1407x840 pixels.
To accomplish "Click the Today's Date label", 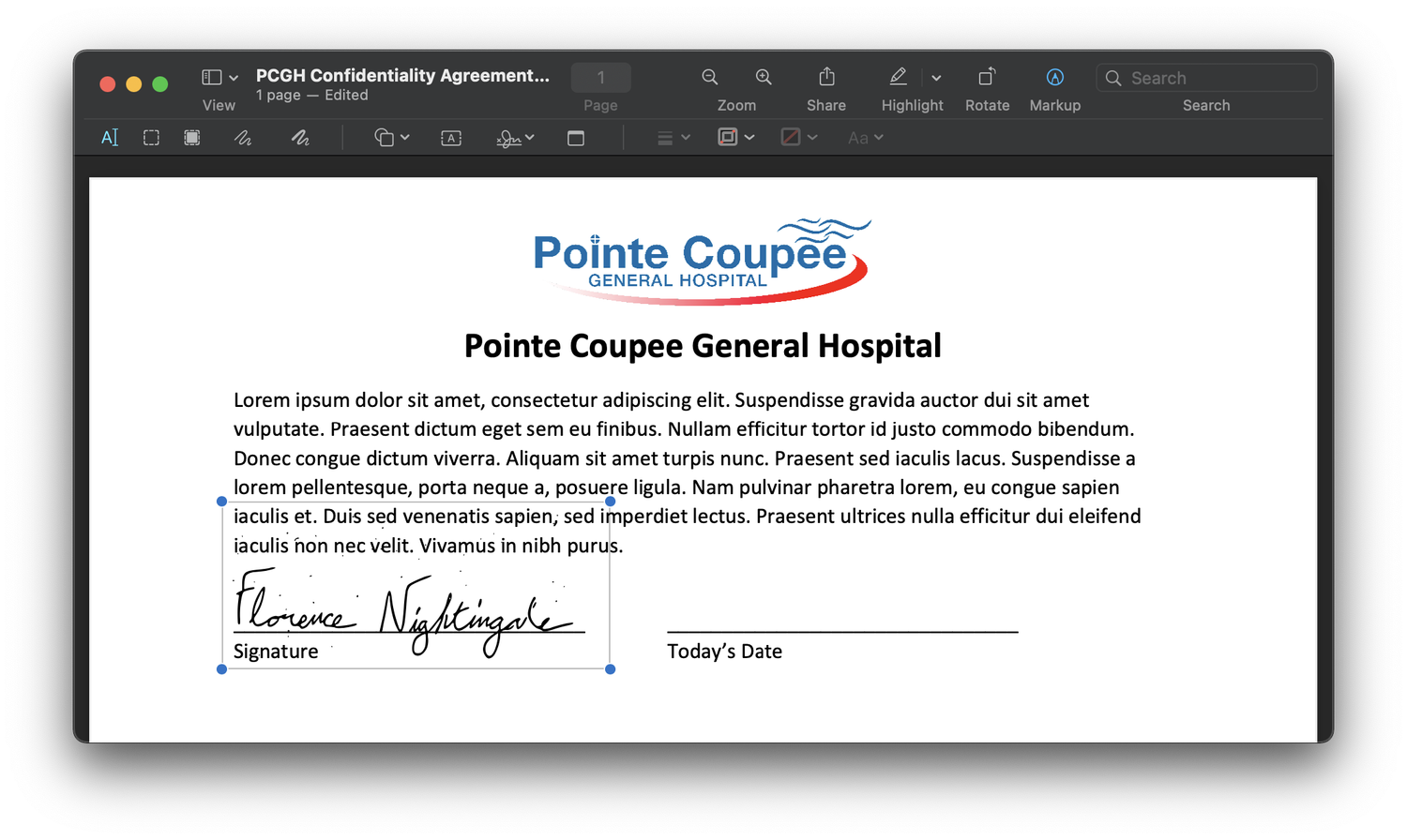I will [x=724, y=652].
